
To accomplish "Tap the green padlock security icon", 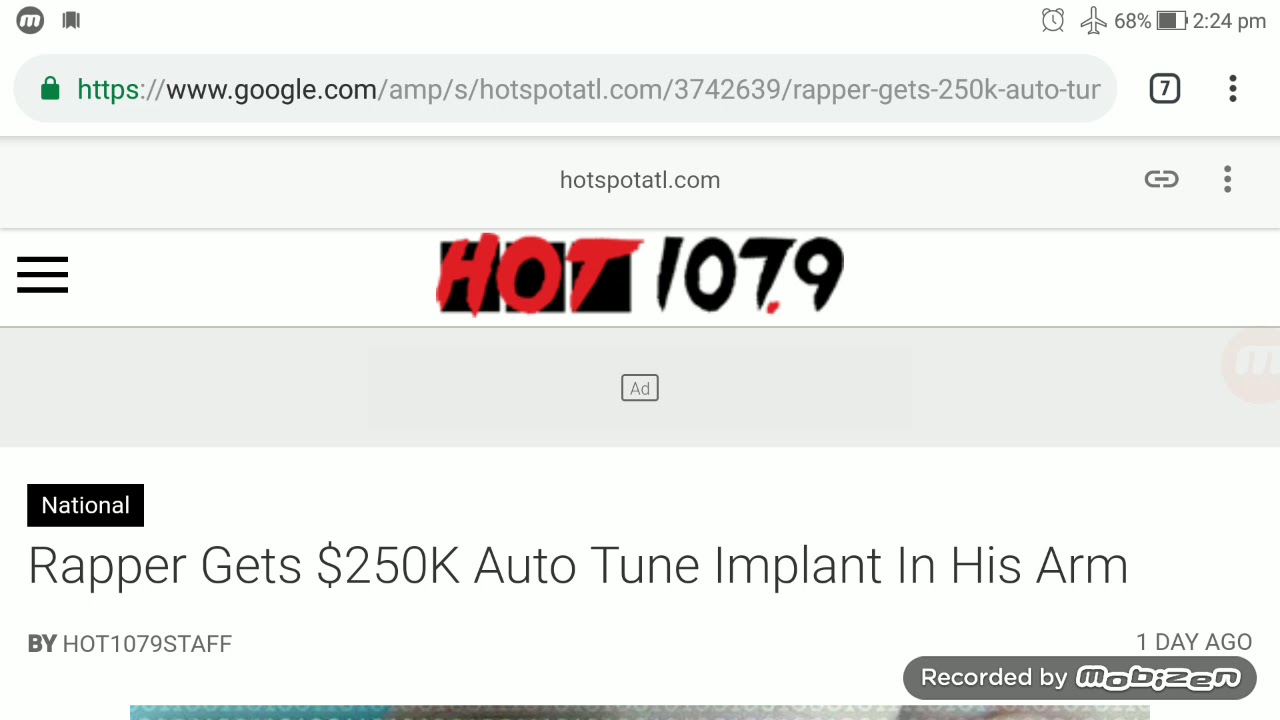I will pos(49,90).
